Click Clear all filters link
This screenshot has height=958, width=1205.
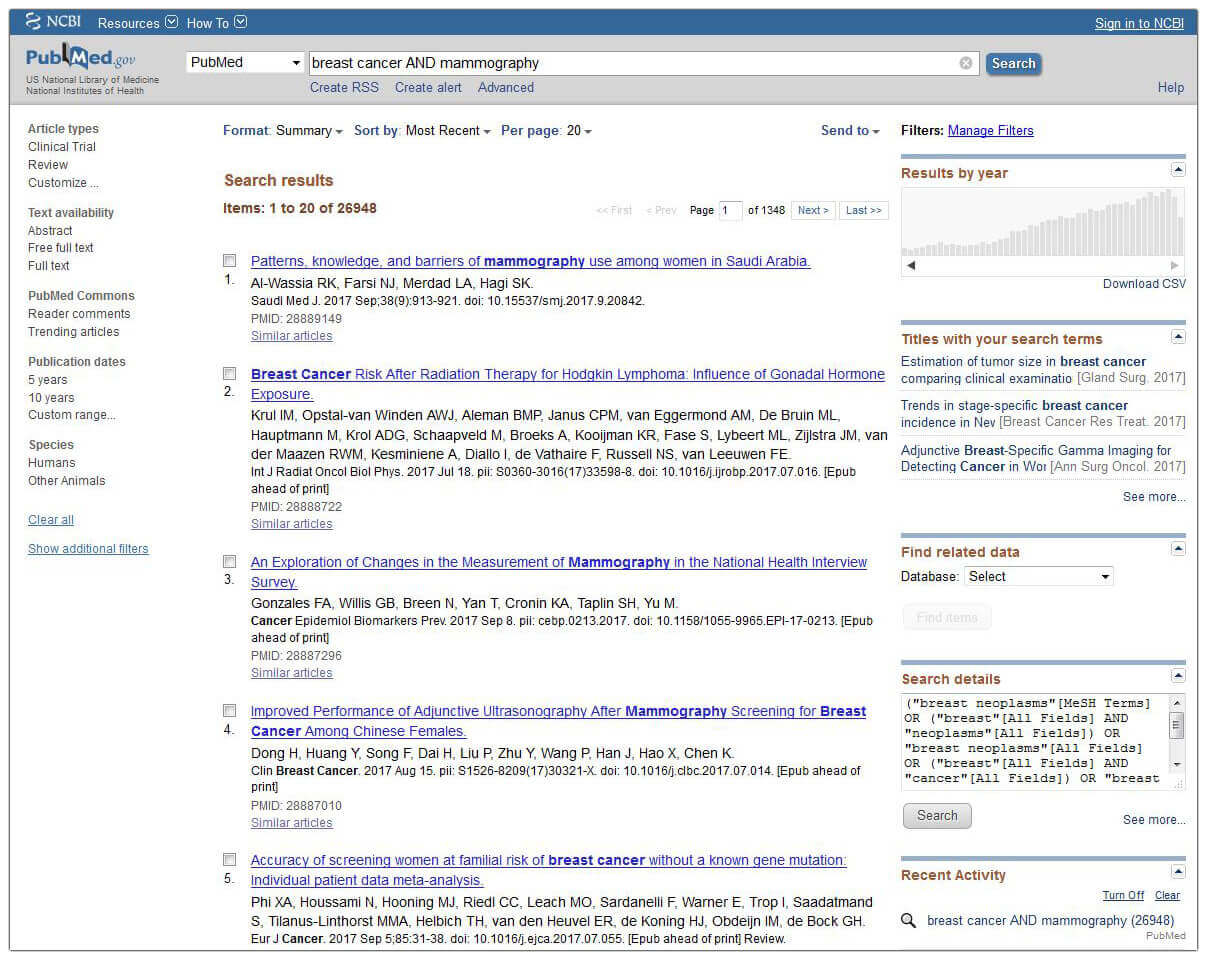[51, 520]
